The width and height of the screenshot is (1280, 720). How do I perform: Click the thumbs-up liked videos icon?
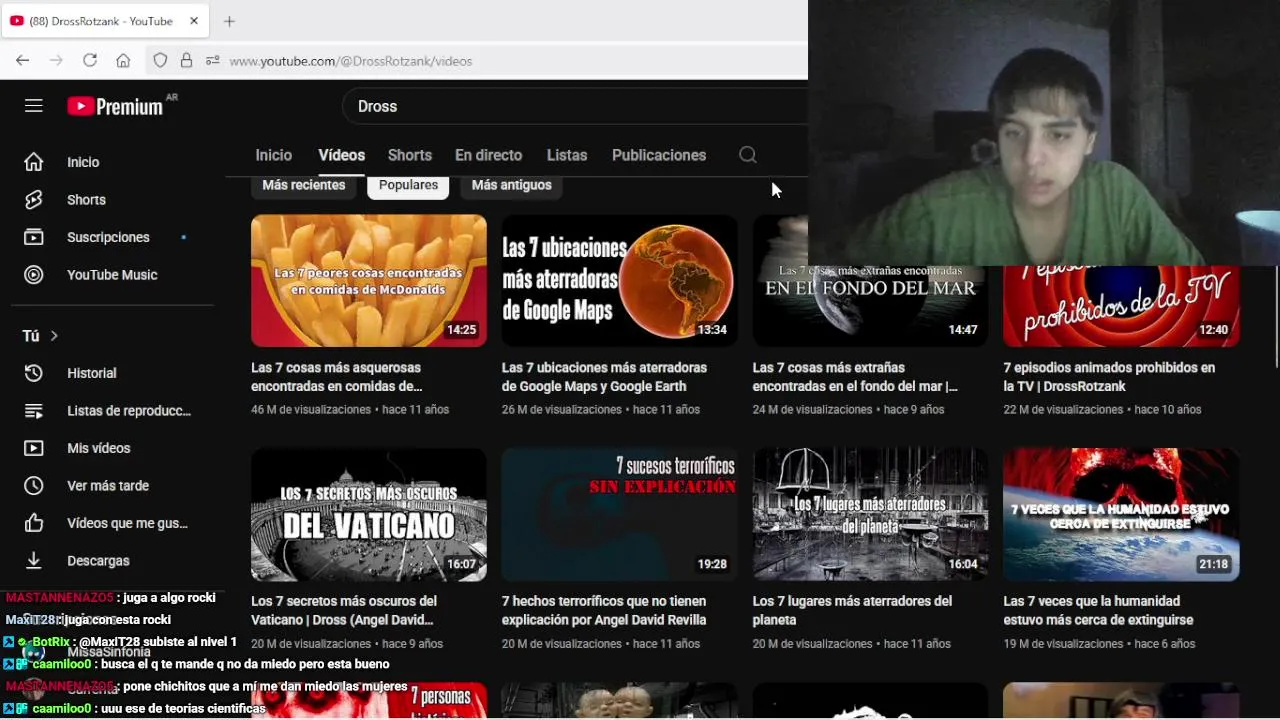[34, 523]
